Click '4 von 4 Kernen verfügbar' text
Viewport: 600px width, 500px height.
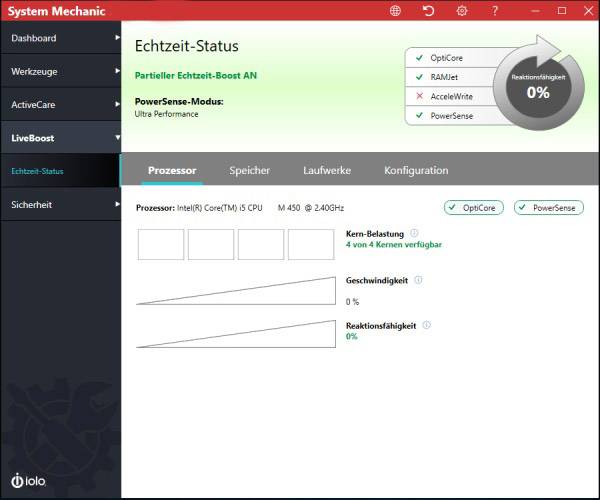coord(394,244)
